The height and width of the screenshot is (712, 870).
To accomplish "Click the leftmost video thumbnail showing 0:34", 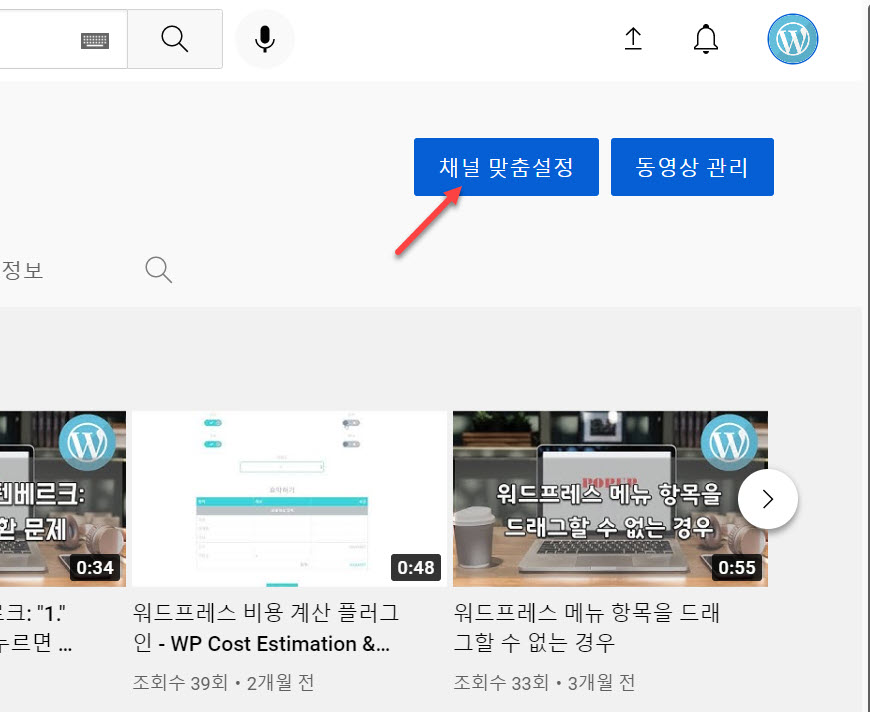I will (x=60, y=498).
